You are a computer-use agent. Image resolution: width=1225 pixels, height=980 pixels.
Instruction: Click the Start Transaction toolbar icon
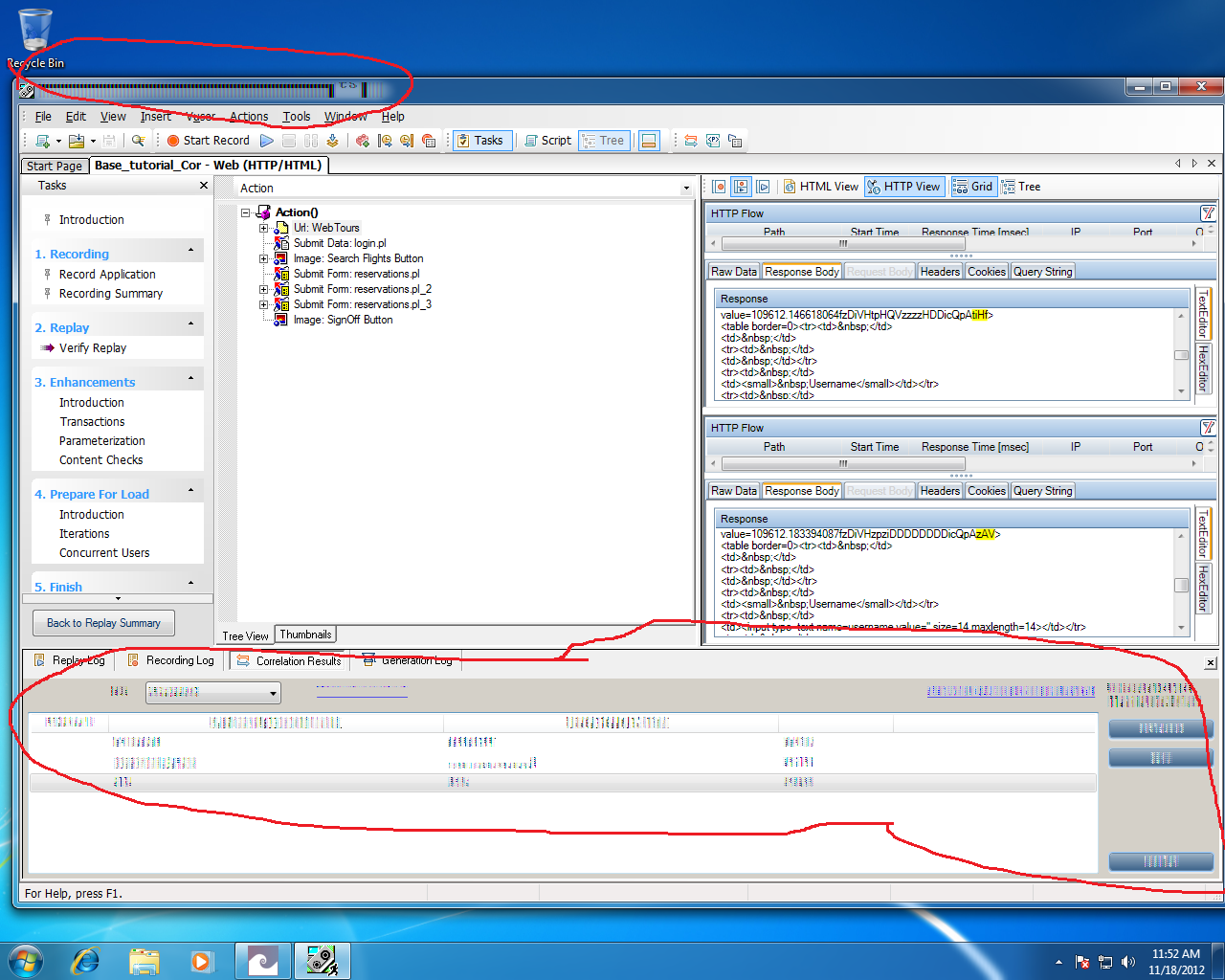[385, 141]
